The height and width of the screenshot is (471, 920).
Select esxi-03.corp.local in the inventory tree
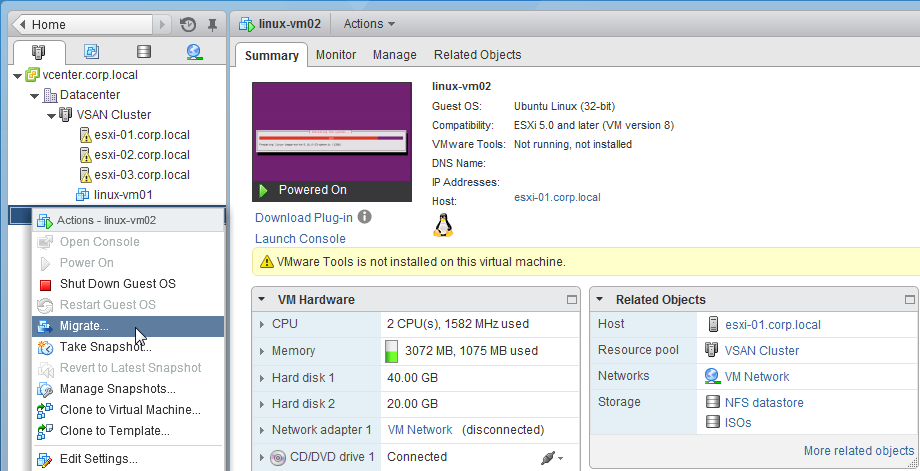click(x=141, y=175)
